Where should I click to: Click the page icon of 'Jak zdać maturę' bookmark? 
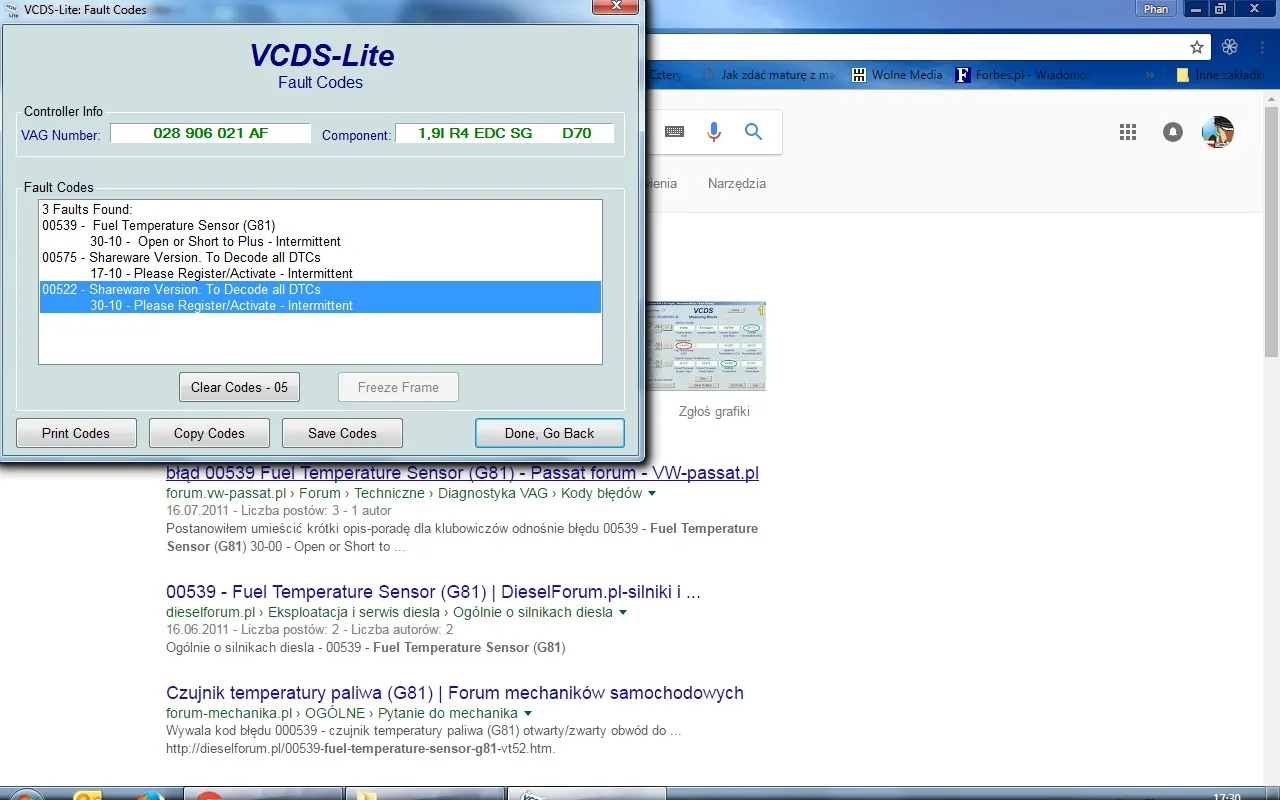coord(709,75)
